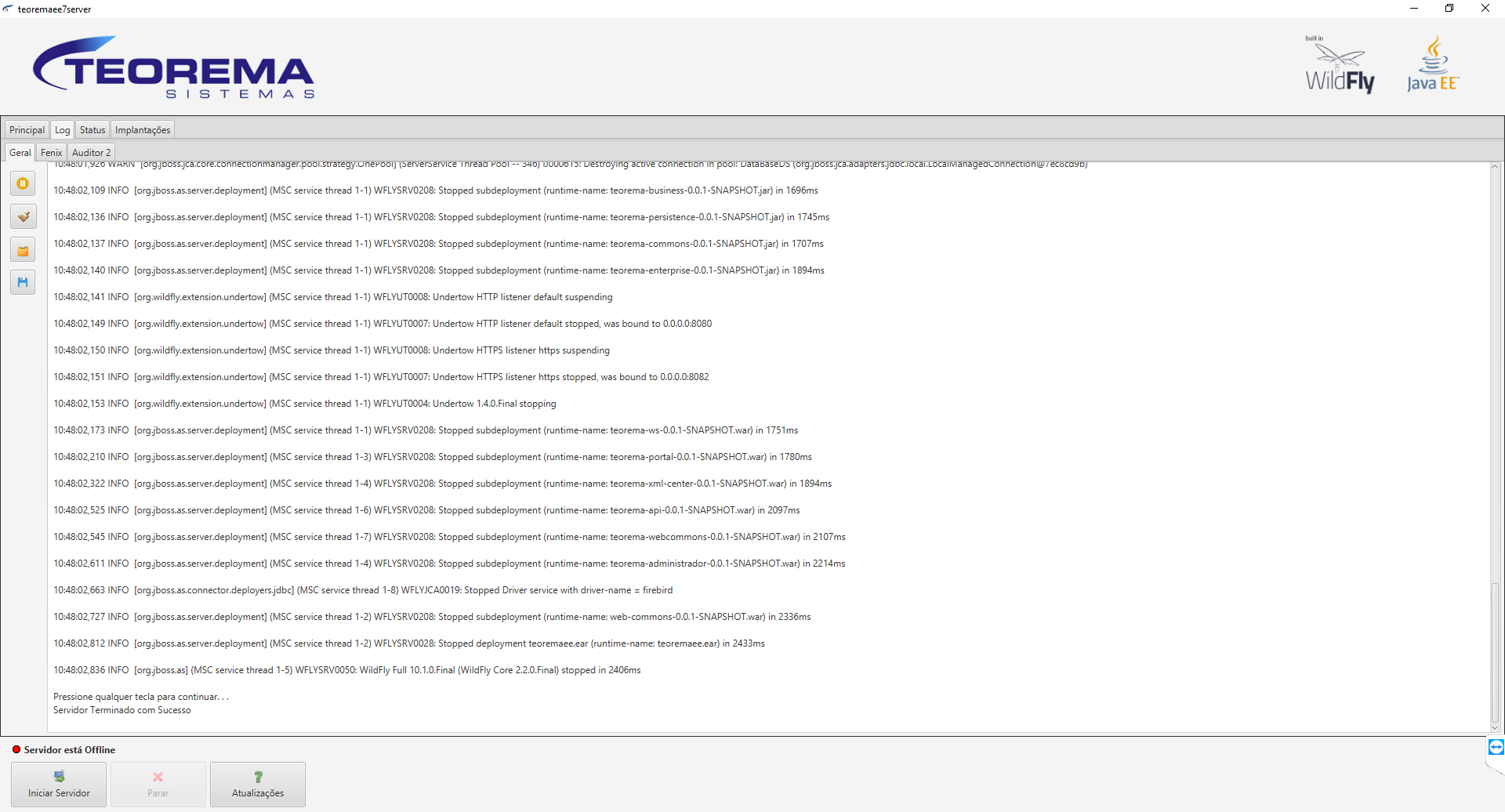Click the 'Pressione qualquer tecla para continuar' line
Image resolution: width=1505 pixels, height=812 pixels.
141,697
